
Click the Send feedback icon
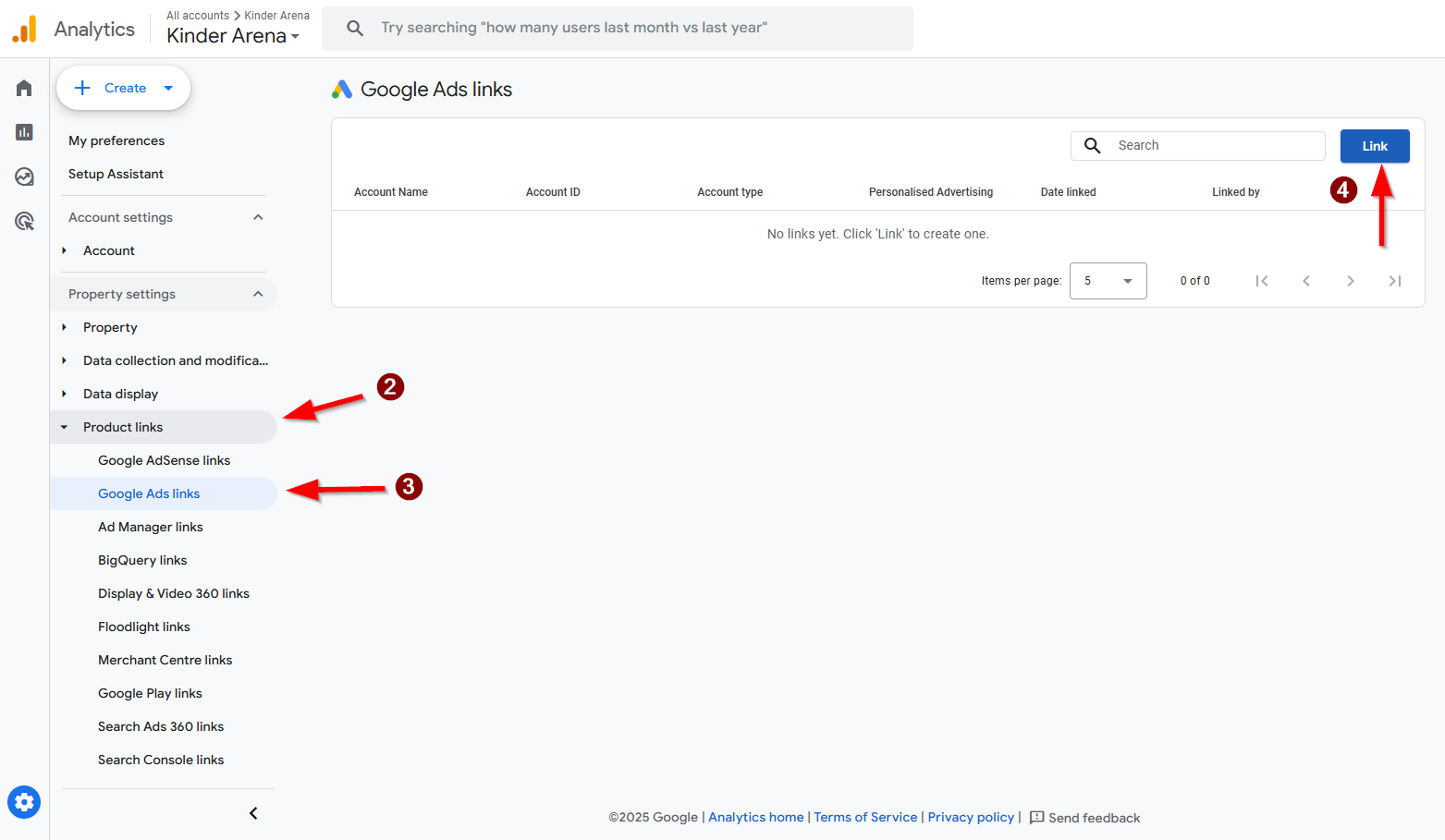coord(1036,818)
